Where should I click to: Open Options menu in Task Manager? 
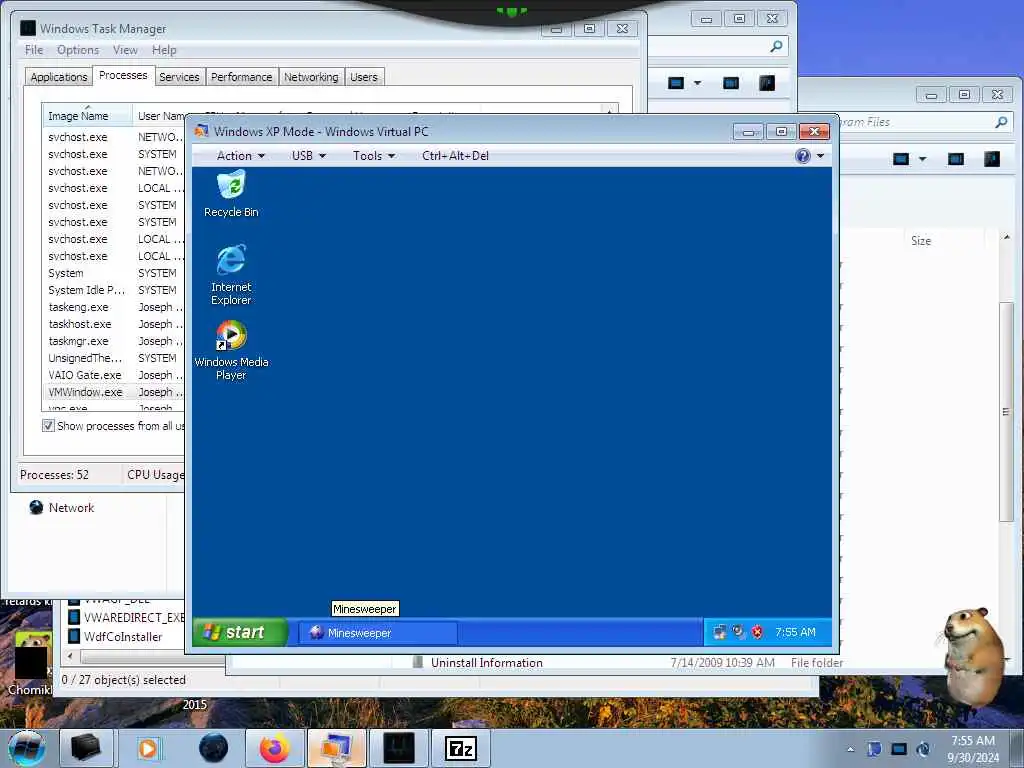click(78, 50)
